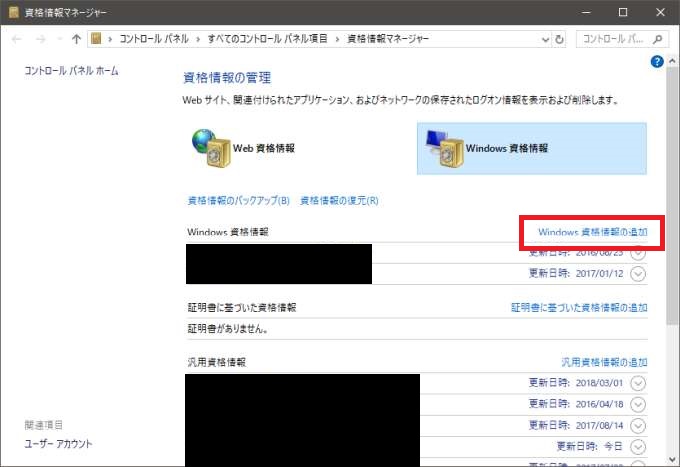
Task: Select すべてのコントロール パネル項目 breadcrumb
Action: coord(267,39)
